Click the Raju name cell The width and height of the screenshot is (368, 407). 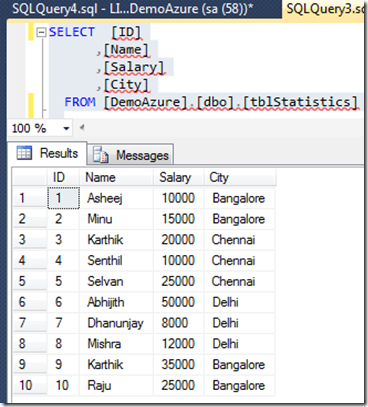pos(116,386)
